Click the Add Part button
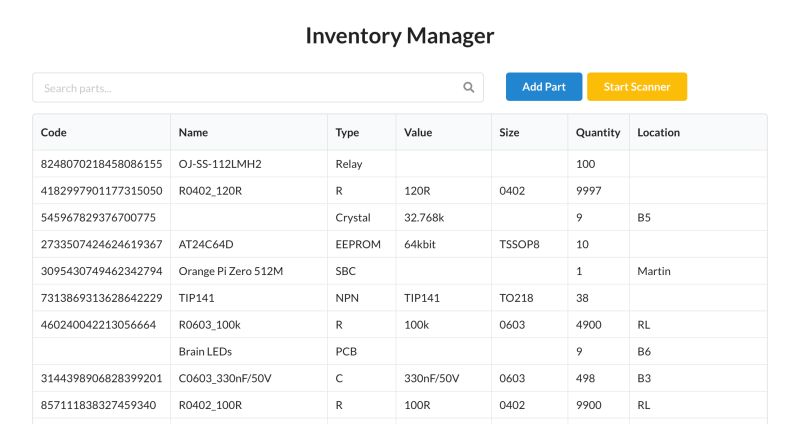Viewport: 800px width, 424px height. [x=544, y=87]
